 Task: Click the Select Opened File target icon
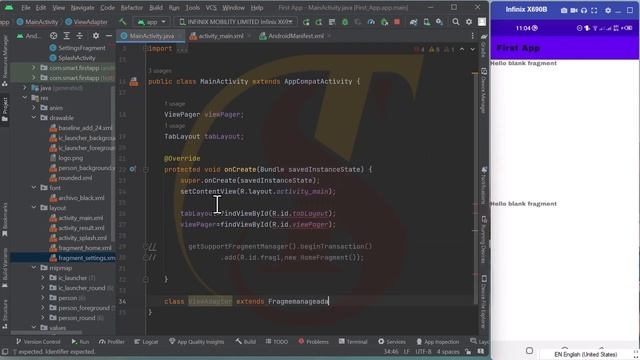tap(53, 36)
